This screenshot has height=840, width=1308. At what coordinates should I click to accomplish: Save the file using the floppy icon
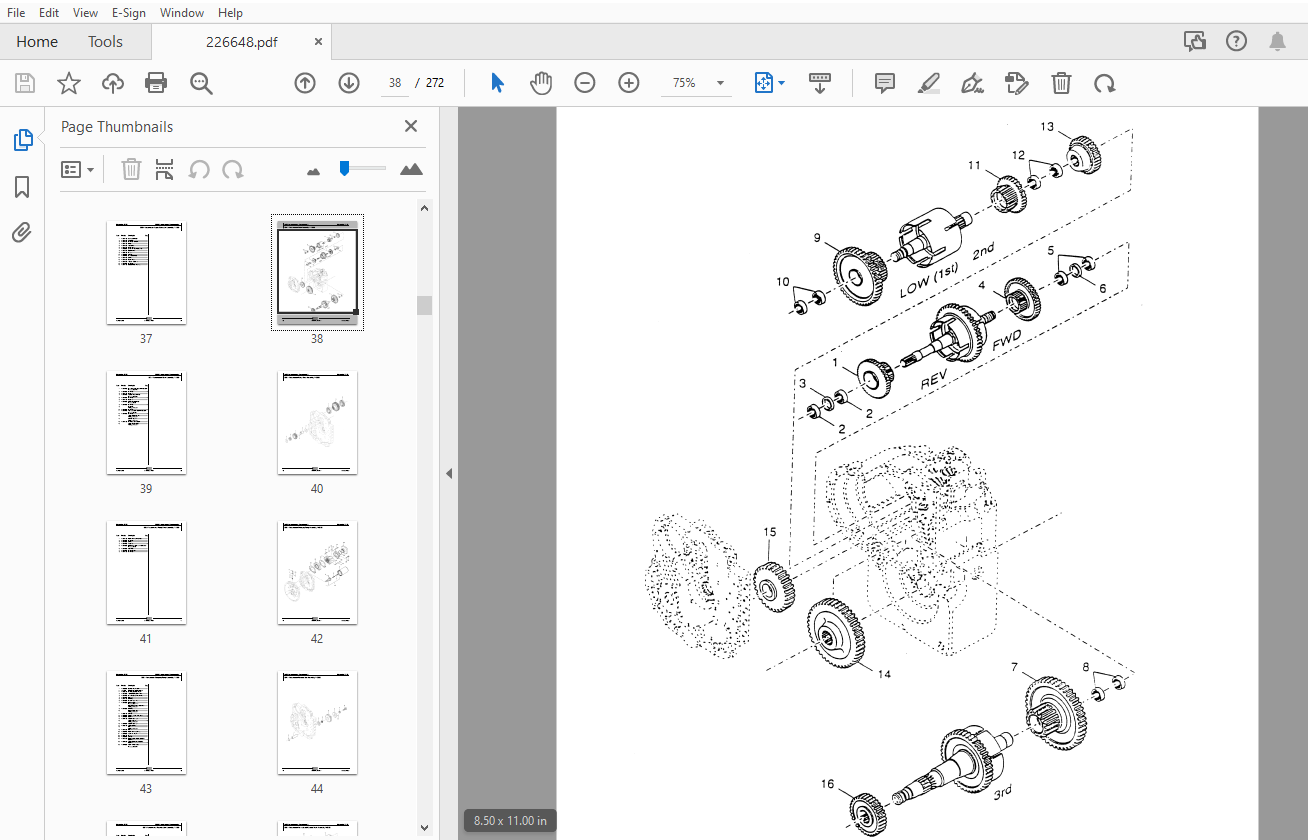coord(24,83)
